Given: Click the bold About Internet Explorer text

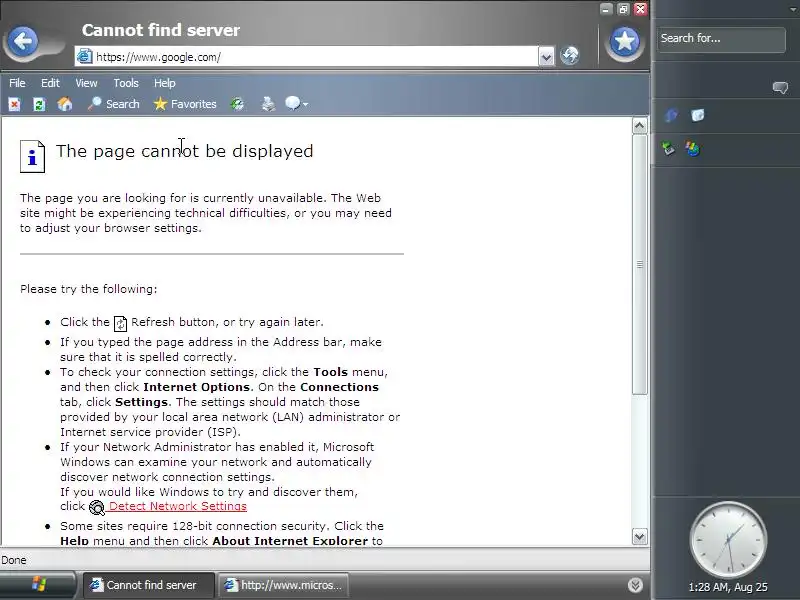Looking at the screenshot, I should tap(290, 541).
